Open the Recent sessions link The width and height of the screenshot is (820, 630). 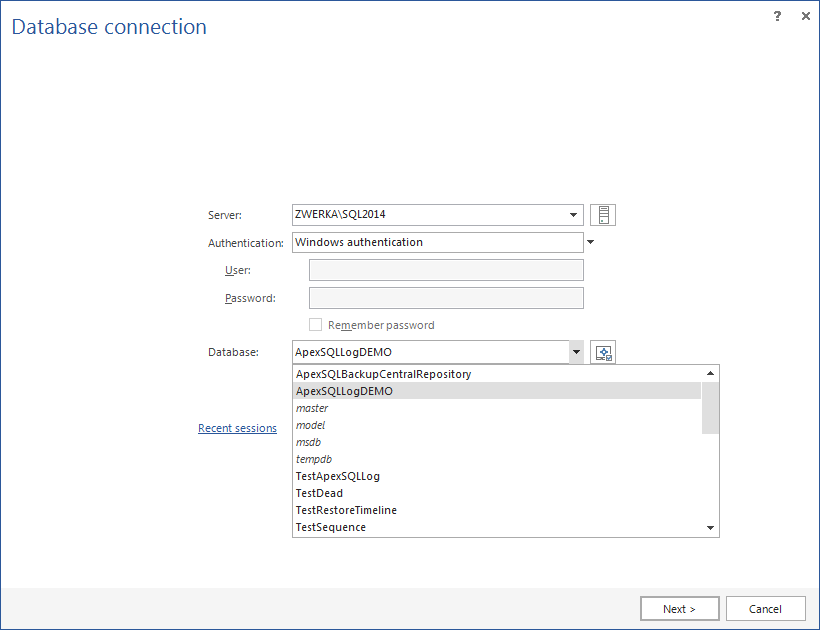pyautogui.click(x=237, y=428)
